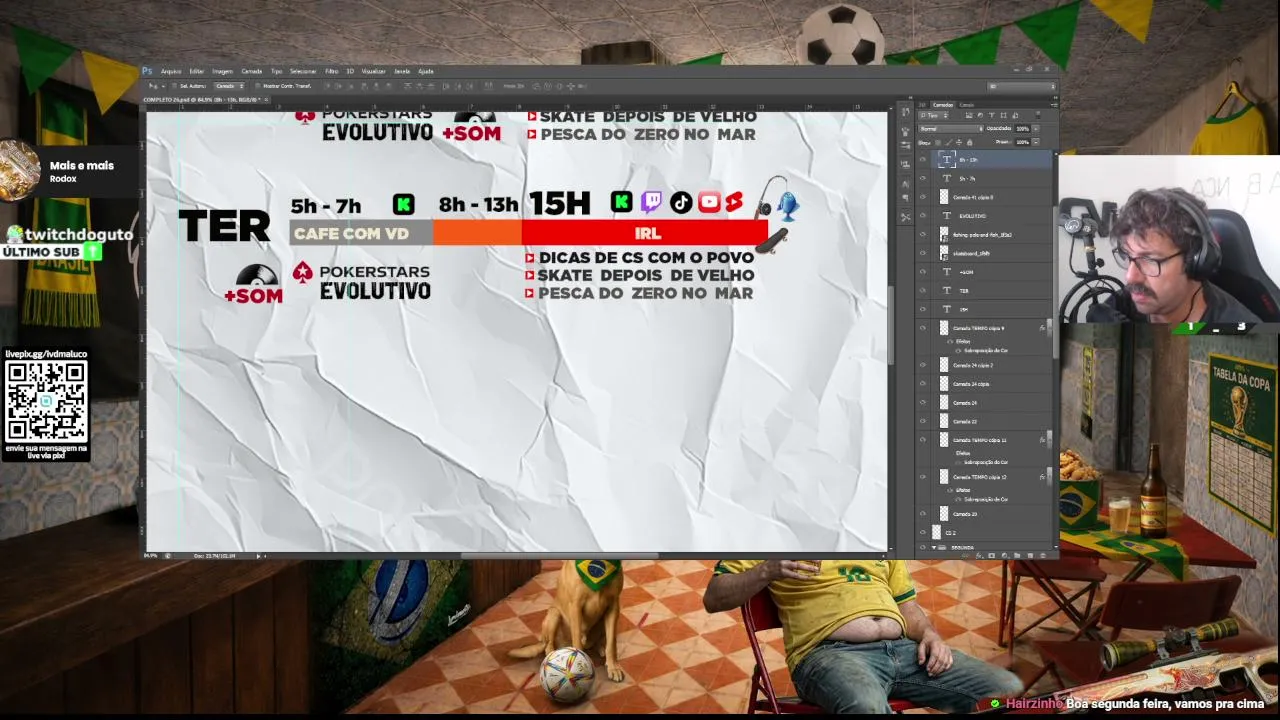Filter layers by adjustment layer icon
Image resolution: width=1280 pixels, height=720 pixels.
(980, 116)
